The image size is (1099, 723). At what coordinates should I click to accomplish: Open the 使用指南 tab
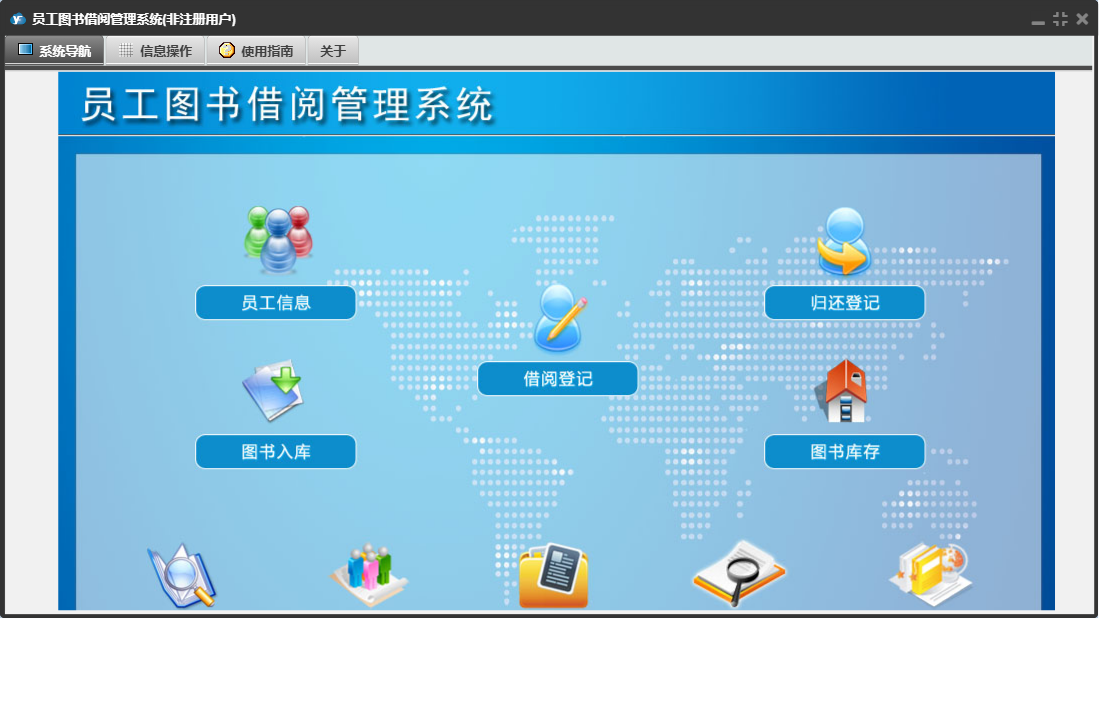point(257,50)
